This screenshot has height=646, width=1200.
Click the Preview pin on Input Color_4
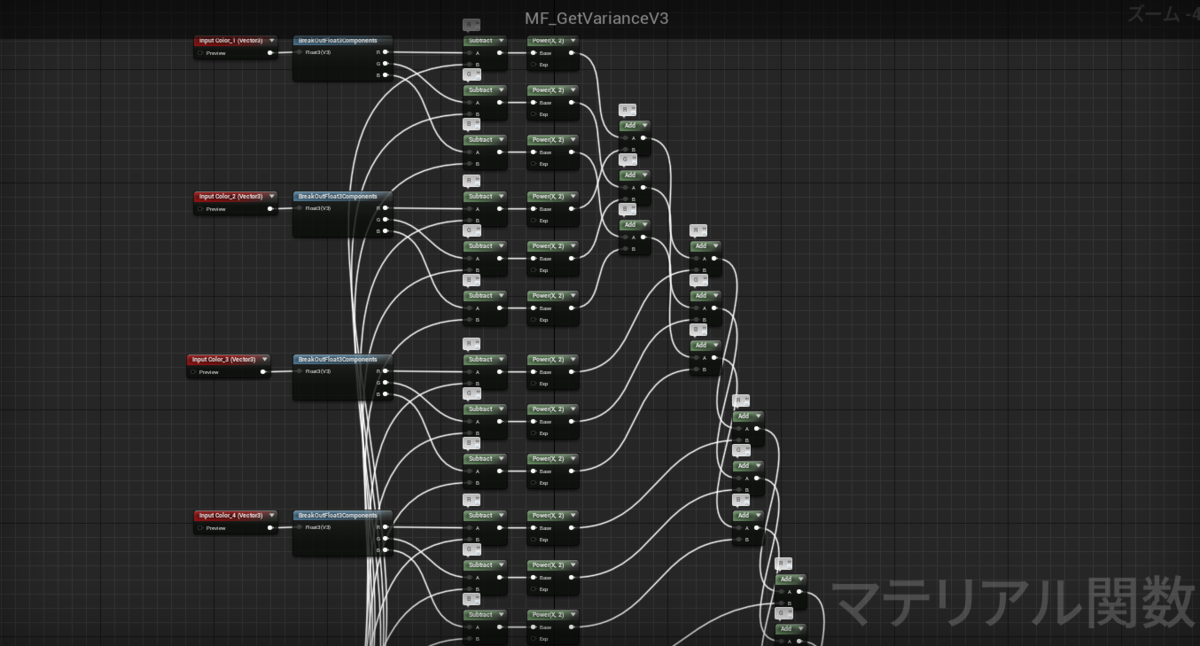(201, 528)
